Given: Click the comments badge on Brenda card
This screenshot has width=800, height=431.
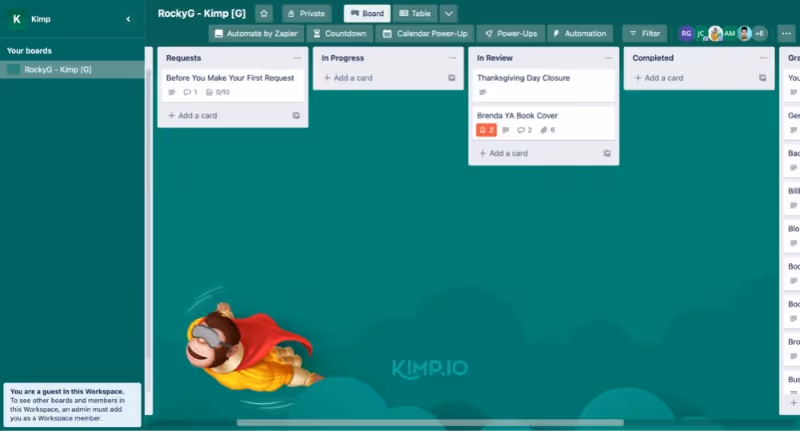Looking at the screenshot, I should click(524, 130).
